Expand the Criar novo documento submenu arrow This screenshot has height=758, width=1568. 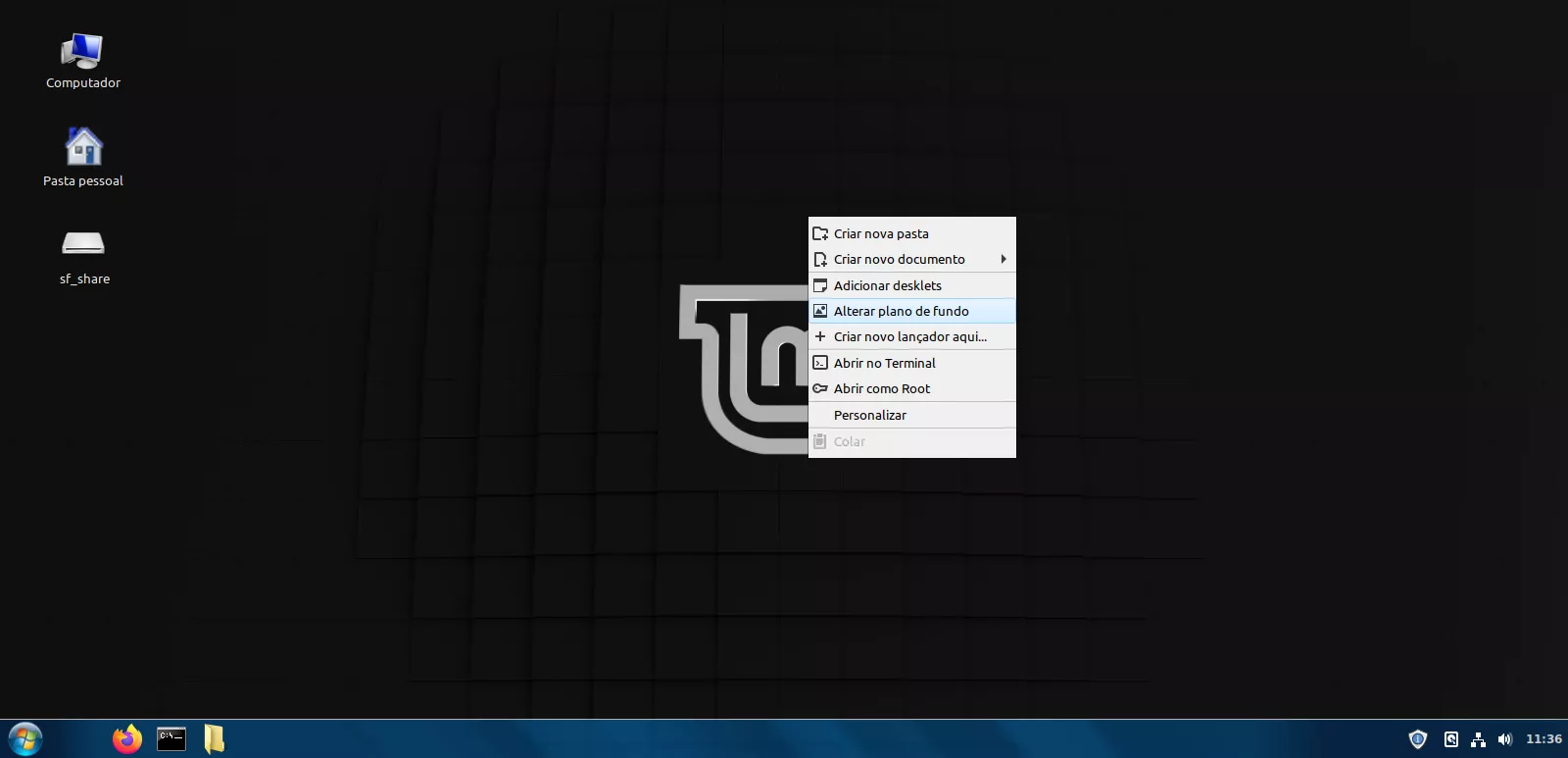tap(1004, 259)
